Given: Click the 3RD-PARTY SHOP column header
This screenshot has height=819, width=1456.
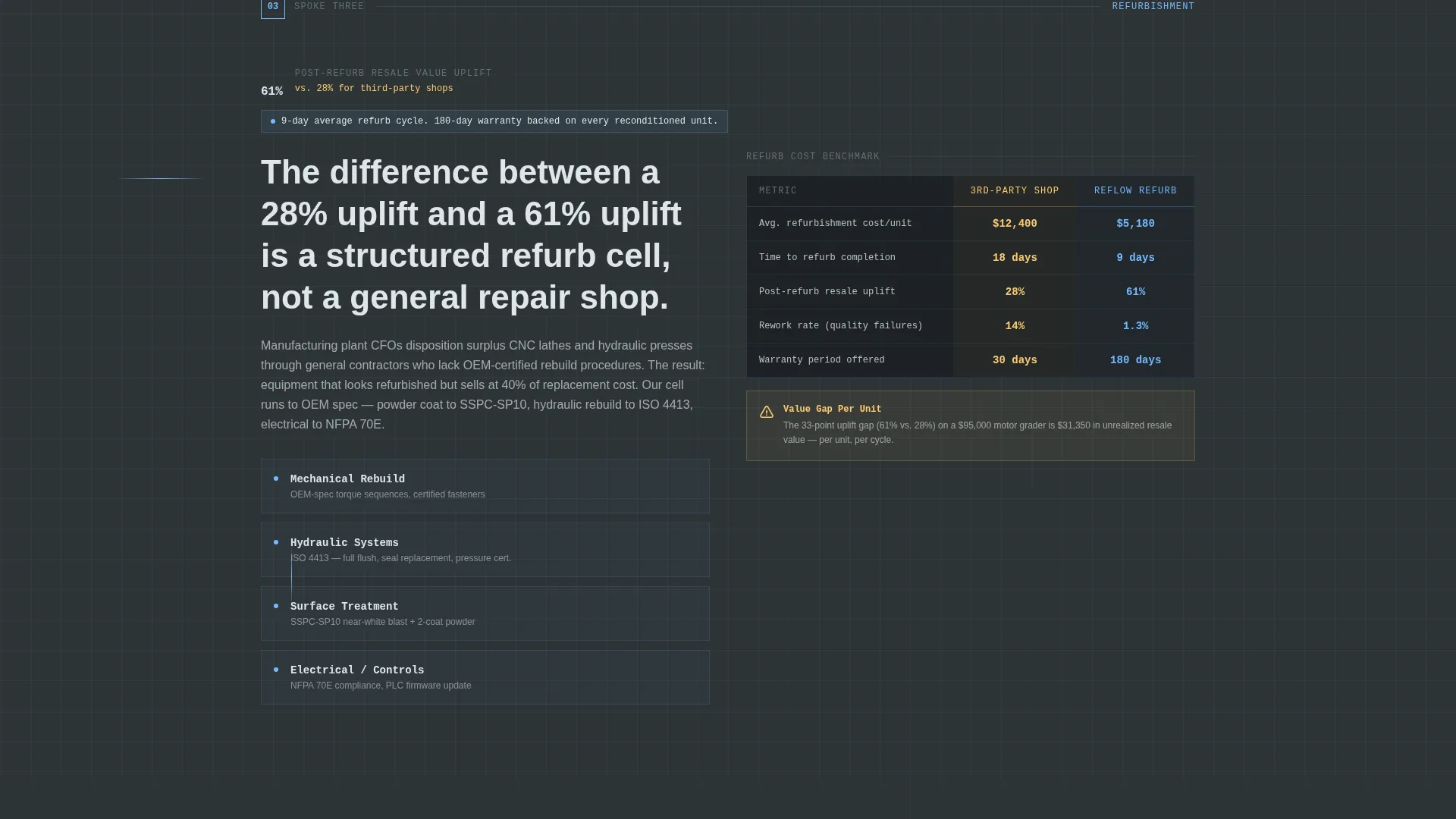Looking at the screenshot, I should click(1015, 191).
